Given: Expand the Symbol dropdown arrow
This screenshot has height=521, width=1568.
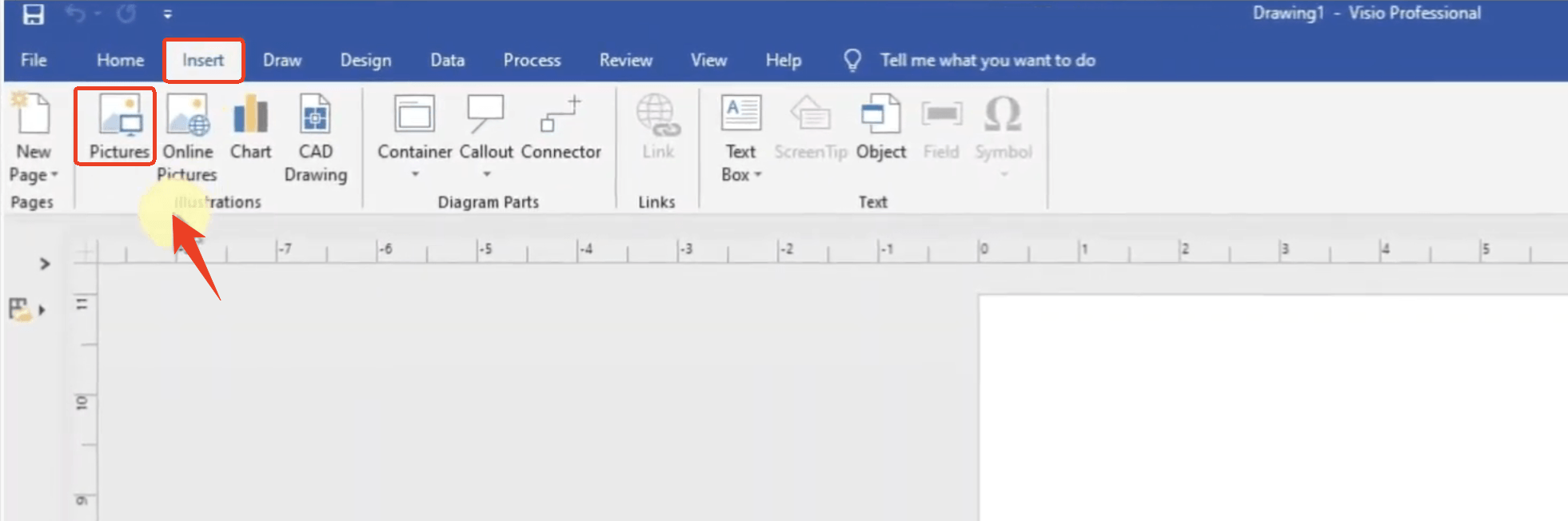Looking at the screenshot, I should click(1004, 174).
